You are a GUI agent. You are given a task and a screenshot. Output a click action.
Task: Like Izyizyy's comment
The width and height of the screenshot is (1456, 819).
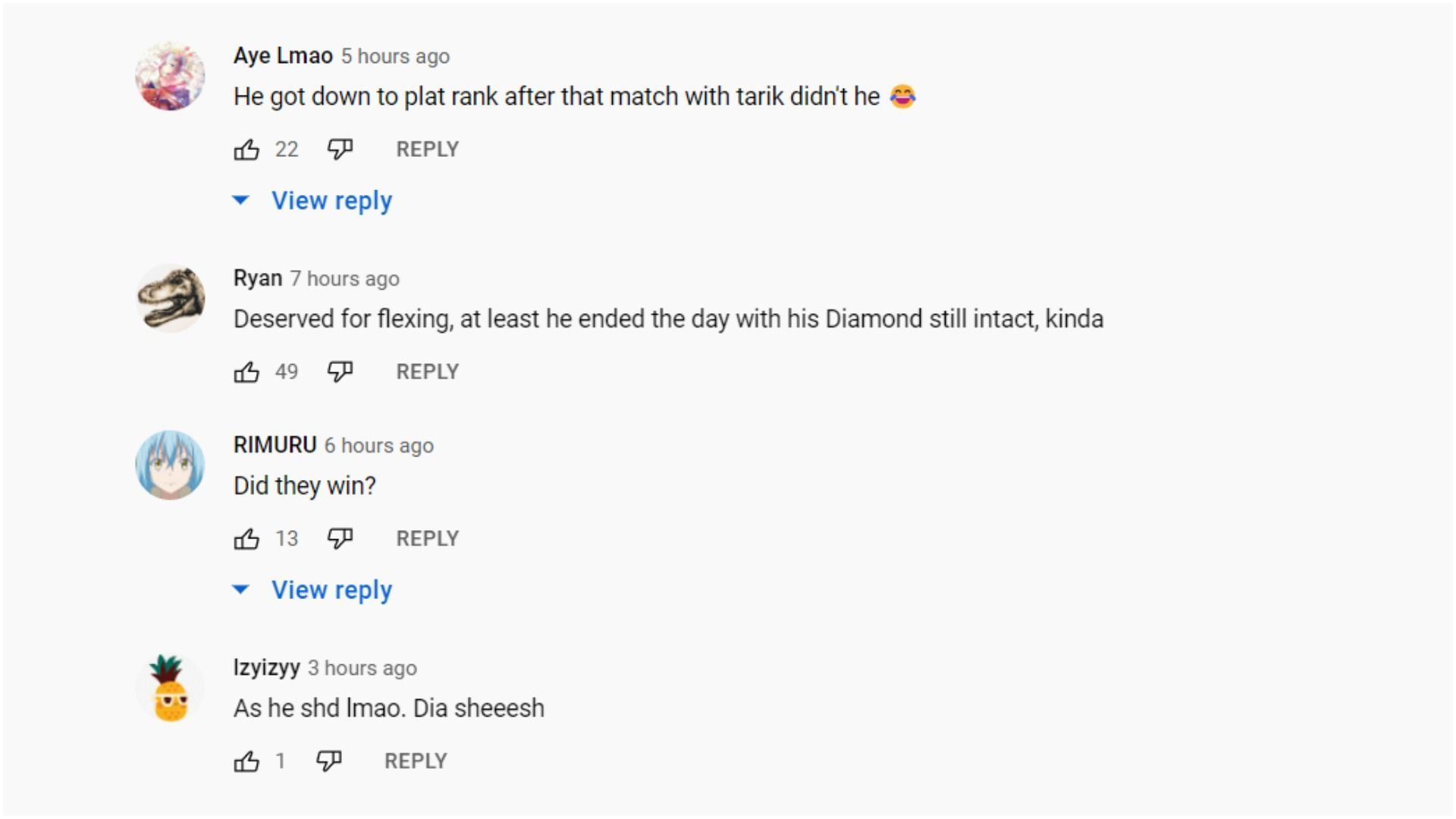coord(246,761)
